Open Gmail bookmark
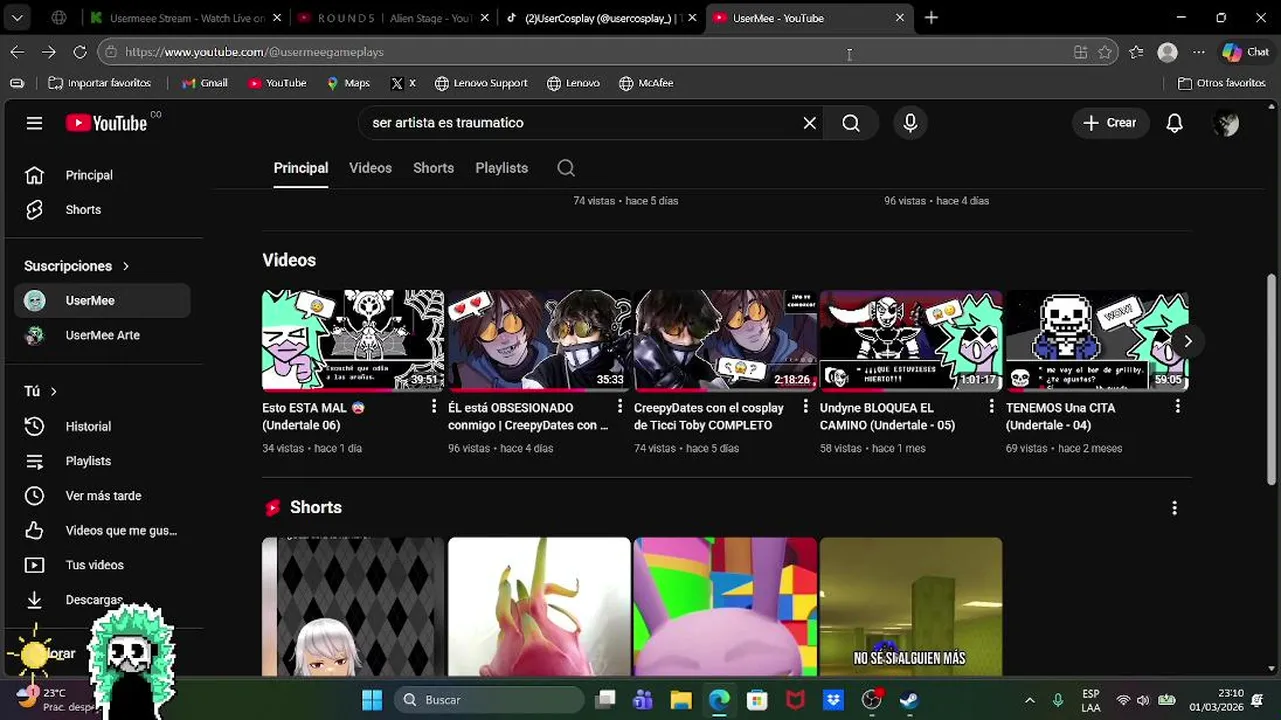 tap(205, 83)
